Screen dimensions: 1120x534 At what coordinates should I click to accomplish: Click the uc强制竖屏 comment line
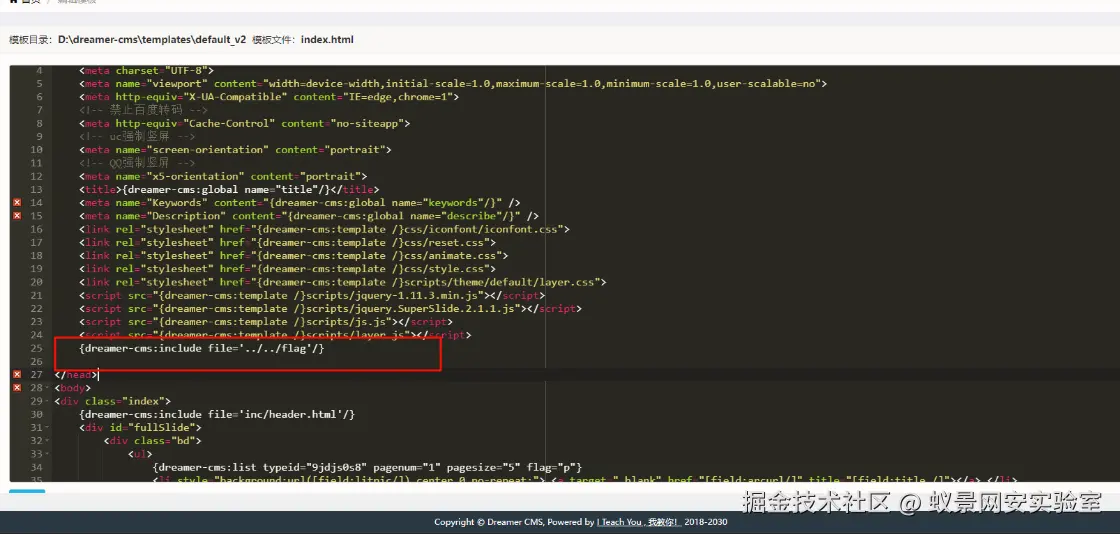coord(137,136)
